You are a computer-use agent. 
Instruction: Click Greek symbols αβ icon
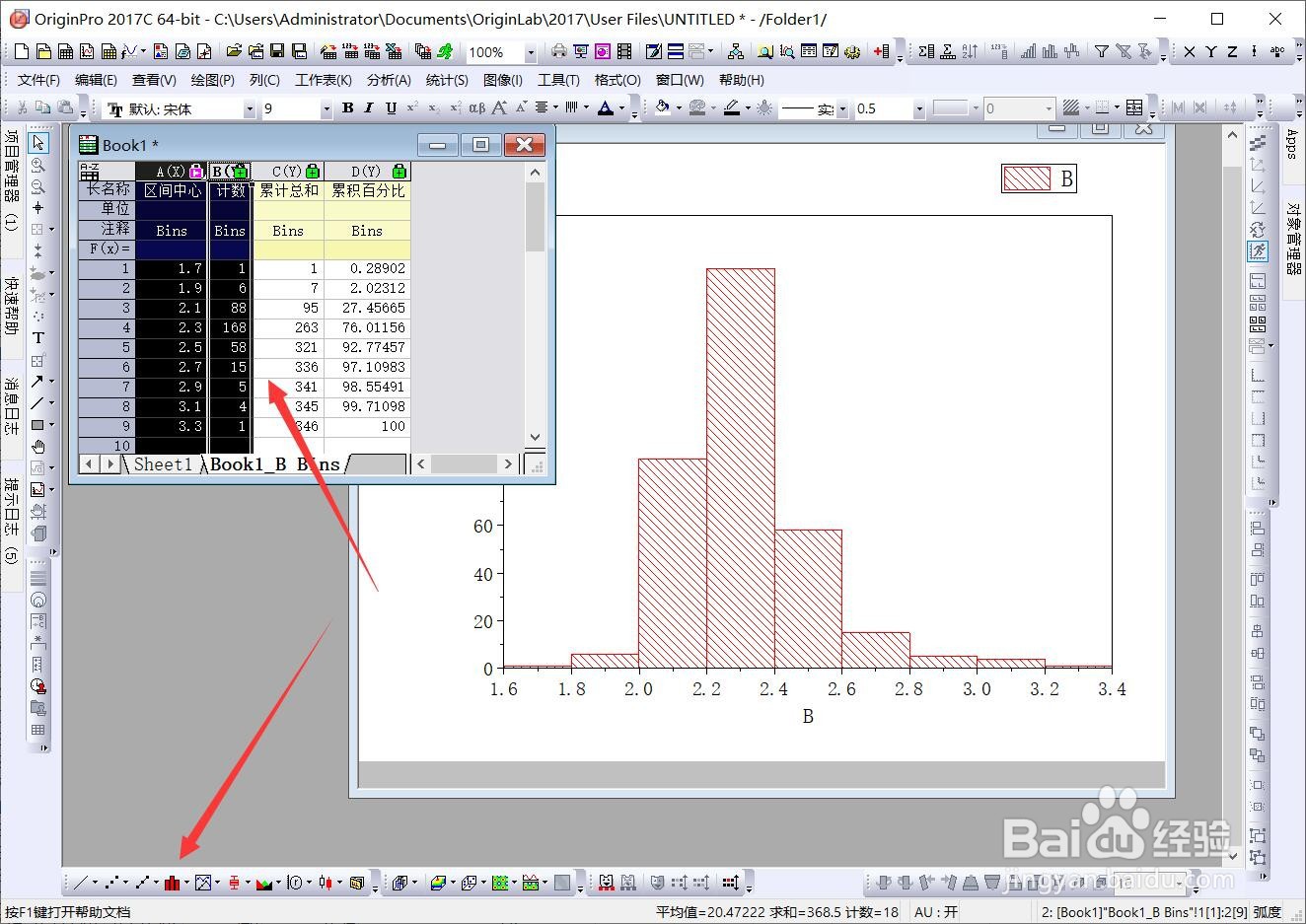476,107
